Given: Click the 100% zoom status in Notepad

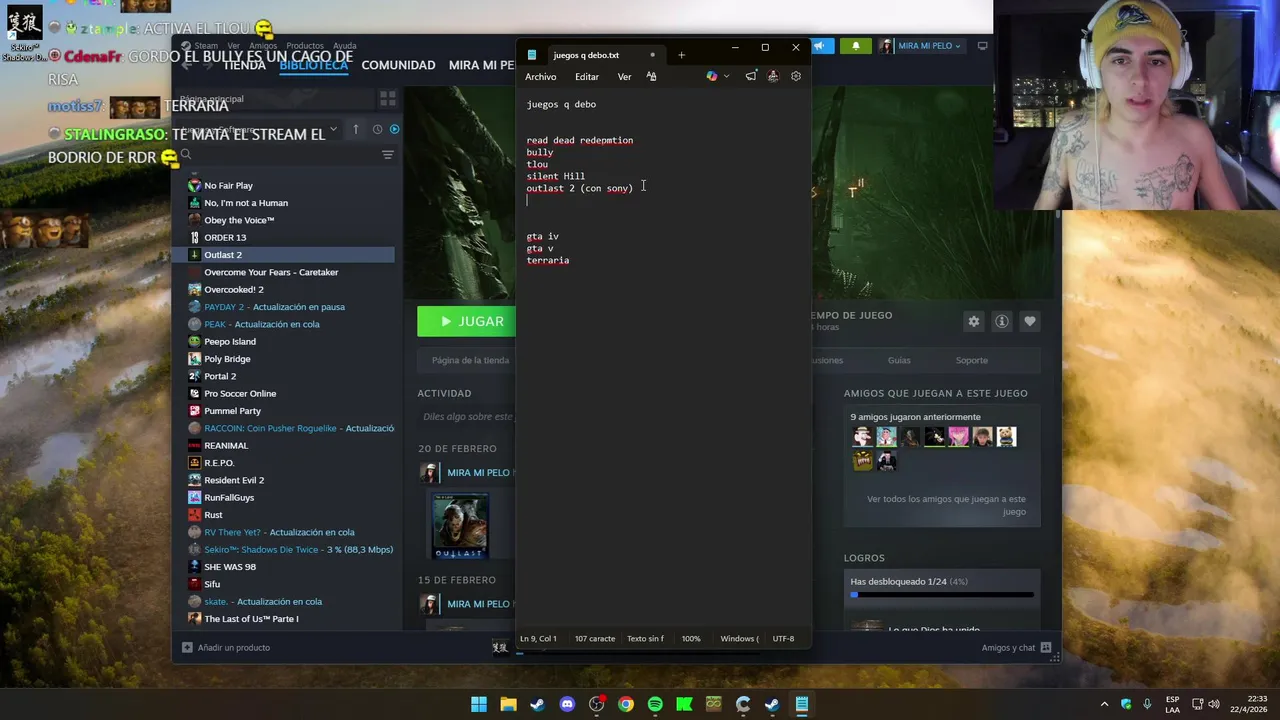Looking at the screenshot, I should point(691,638).
